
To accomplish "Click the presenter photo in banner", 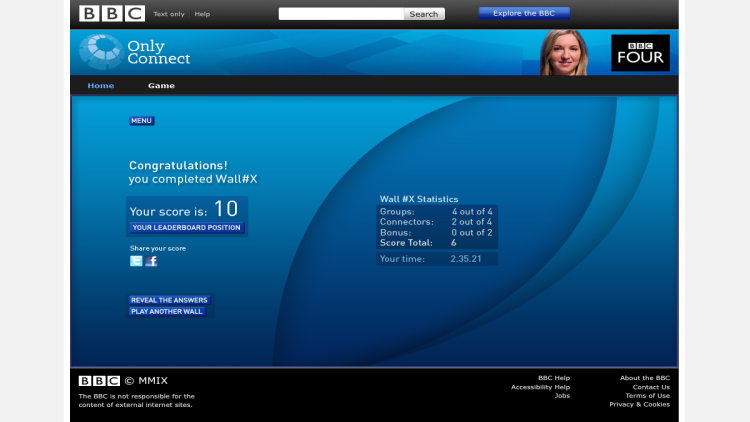I will pyautogui.click(x=564, y=53).
